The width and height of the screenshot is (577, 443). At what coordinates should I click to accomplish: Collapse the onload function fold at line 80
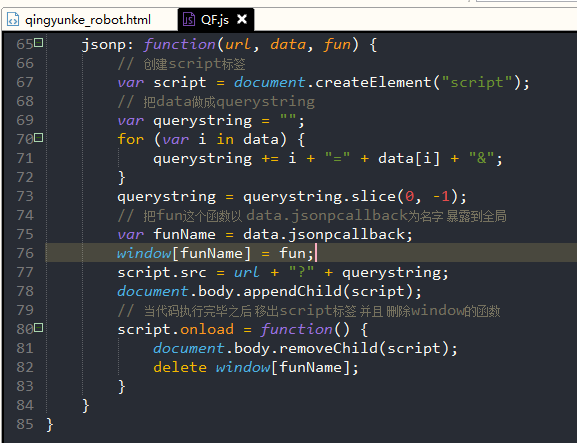(39, 327)
